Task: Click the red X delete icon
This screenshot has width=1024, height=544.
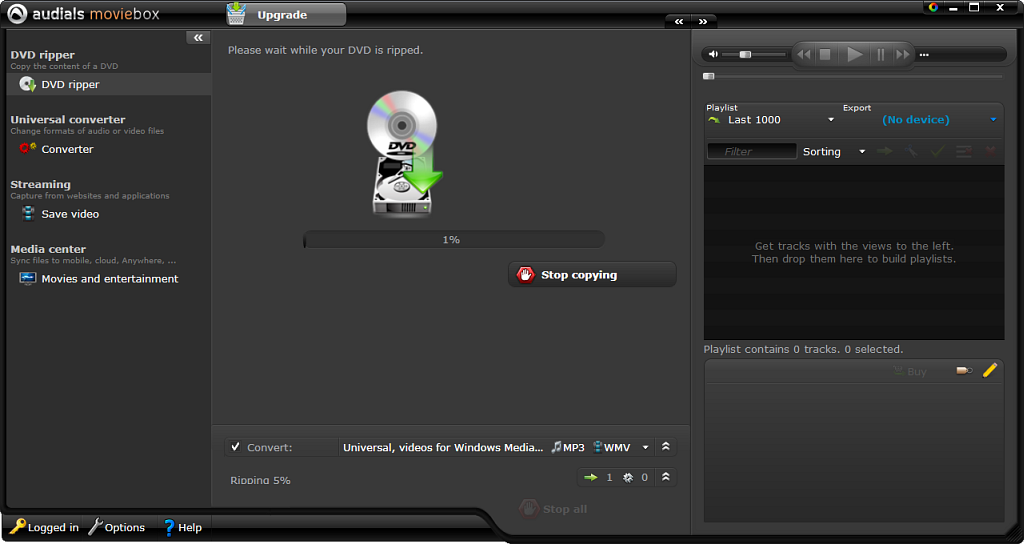Action: click(990, 152)
